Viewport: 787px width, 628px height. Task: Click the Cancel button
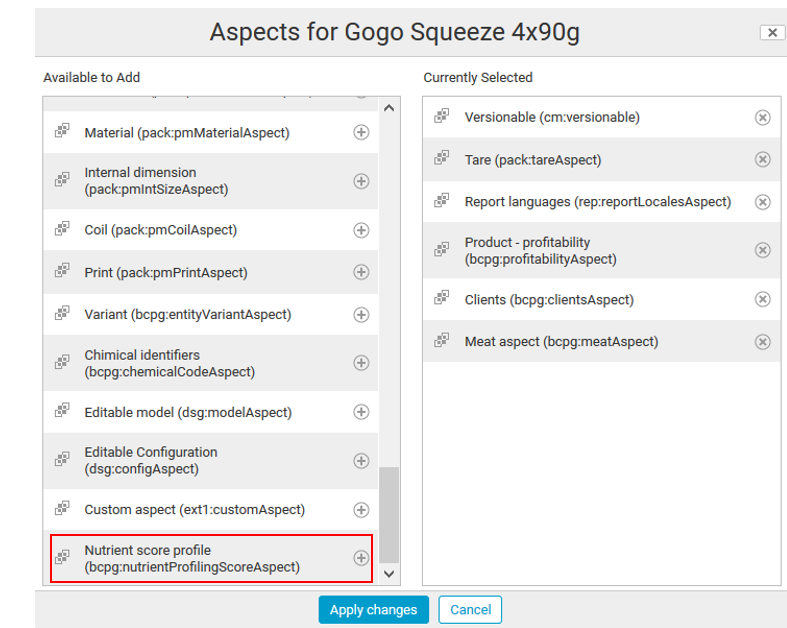pos(470,610)
